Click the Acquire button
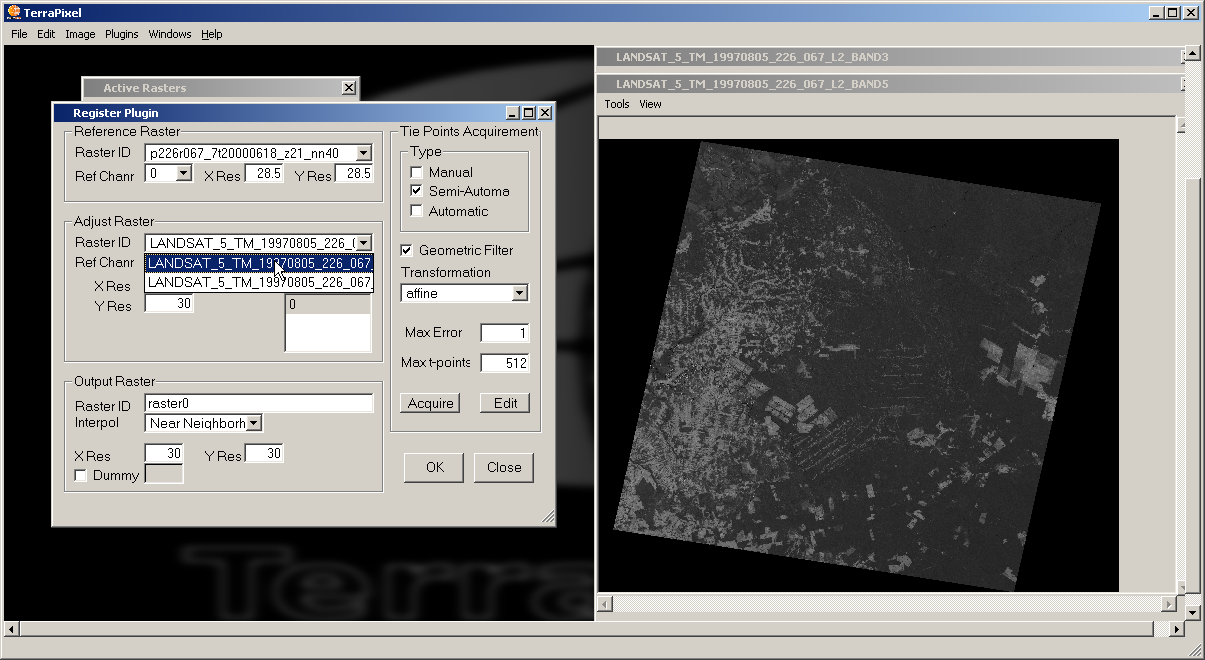The height and width of the screenshot is (660, 1205). tap(431, 403)
